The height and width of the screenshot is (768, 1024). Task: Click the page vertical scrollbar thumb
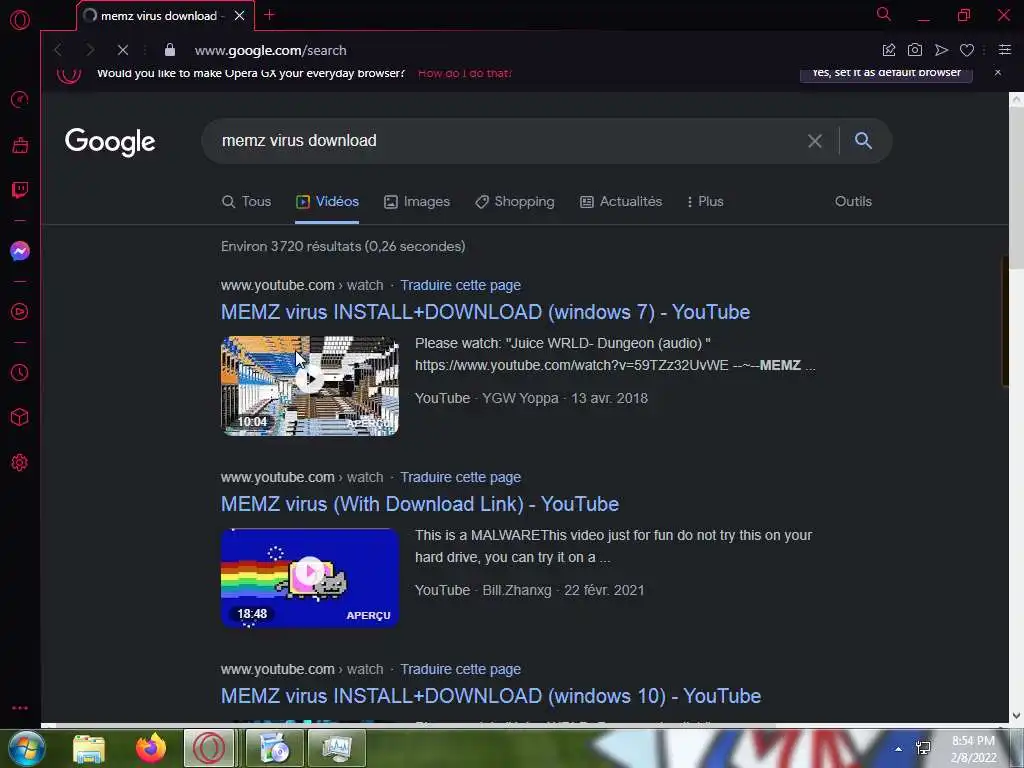point(1016,188)
